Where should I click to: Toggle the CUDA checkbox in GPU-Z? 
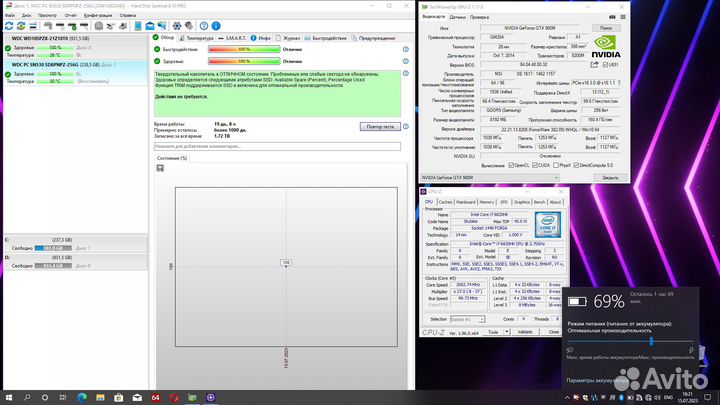pos(535,165)
